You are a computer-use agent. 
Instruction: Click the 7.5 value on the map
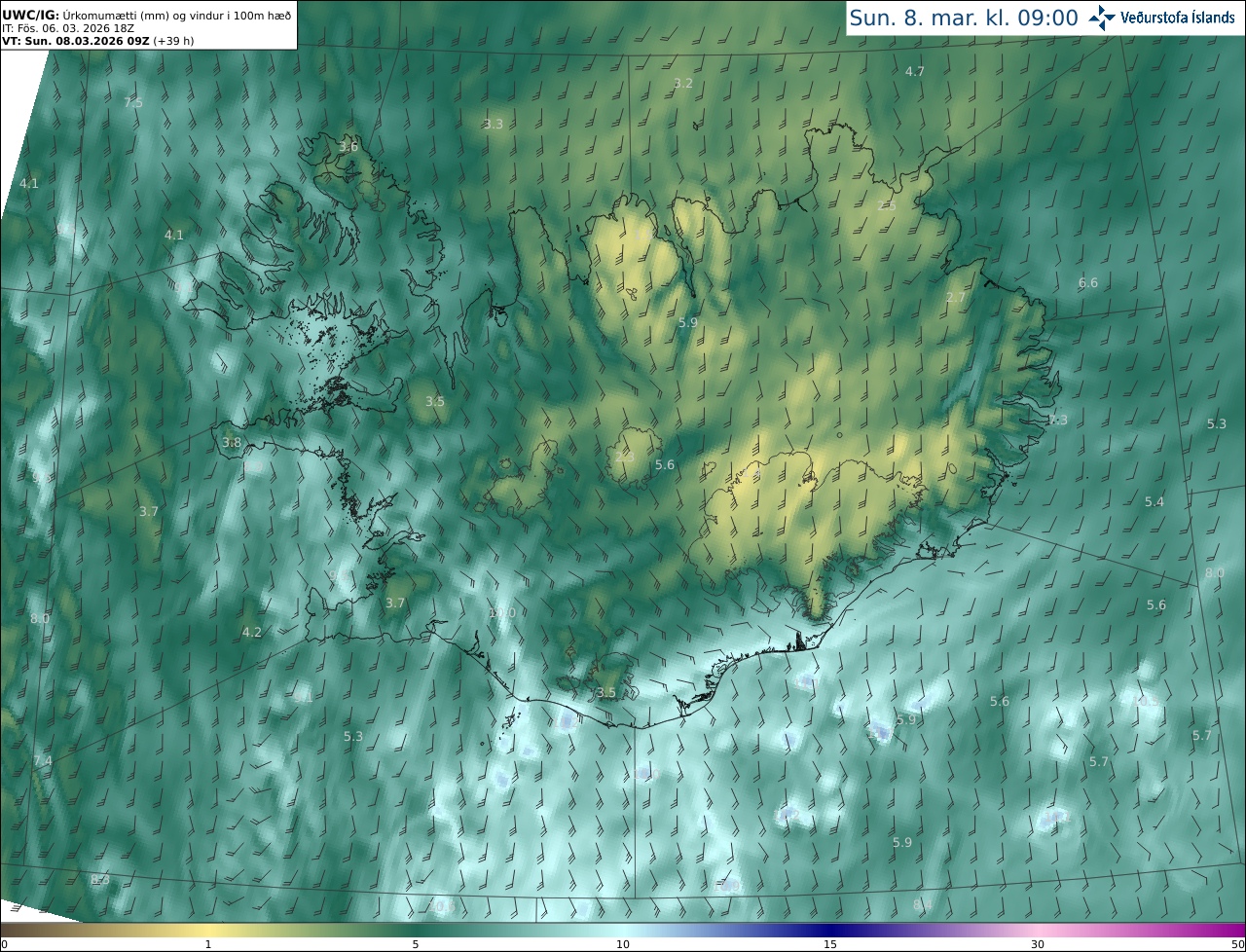pyautogui.click(x=133, y=103)
